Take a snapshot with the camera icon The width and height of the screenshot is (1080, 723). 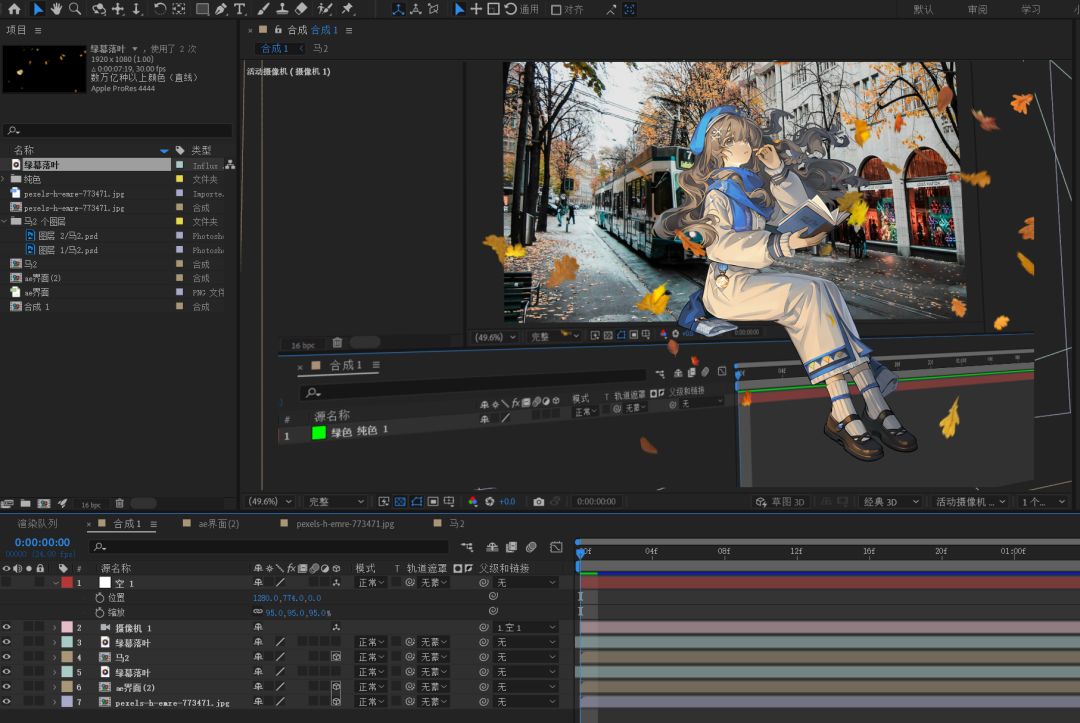(539, 502)
